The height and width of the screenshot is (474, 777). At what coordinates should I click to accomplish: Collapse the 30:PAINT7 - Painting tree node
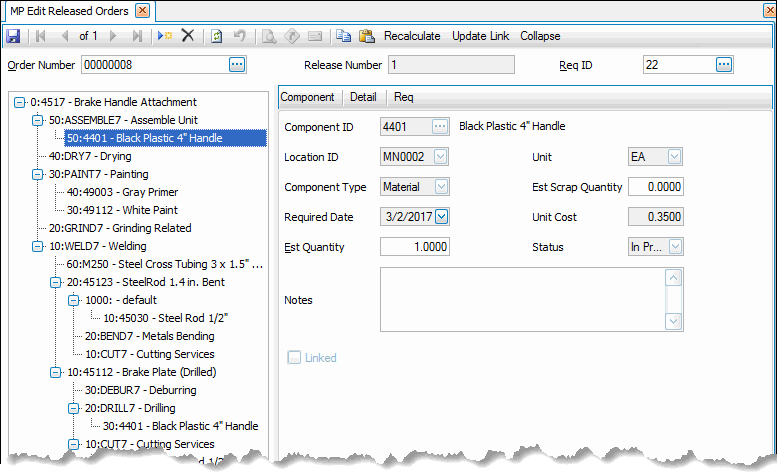(38, 174)
